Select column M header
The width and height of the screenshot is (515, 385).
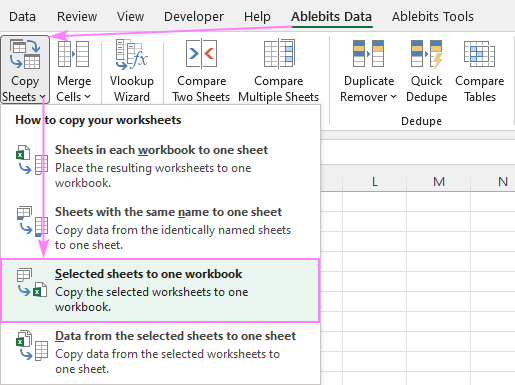coord(439,182)
